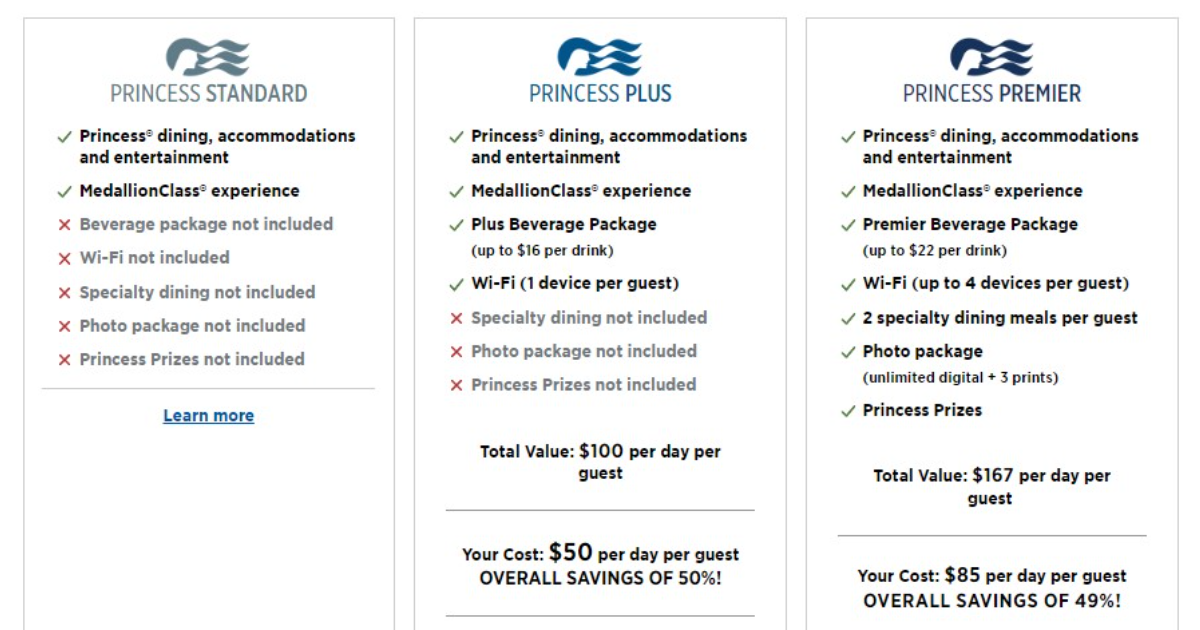Select the PRINCESS PLUS heading
Screen dimensions: 1200x630
pyautogui.click(x=600, y=94)
